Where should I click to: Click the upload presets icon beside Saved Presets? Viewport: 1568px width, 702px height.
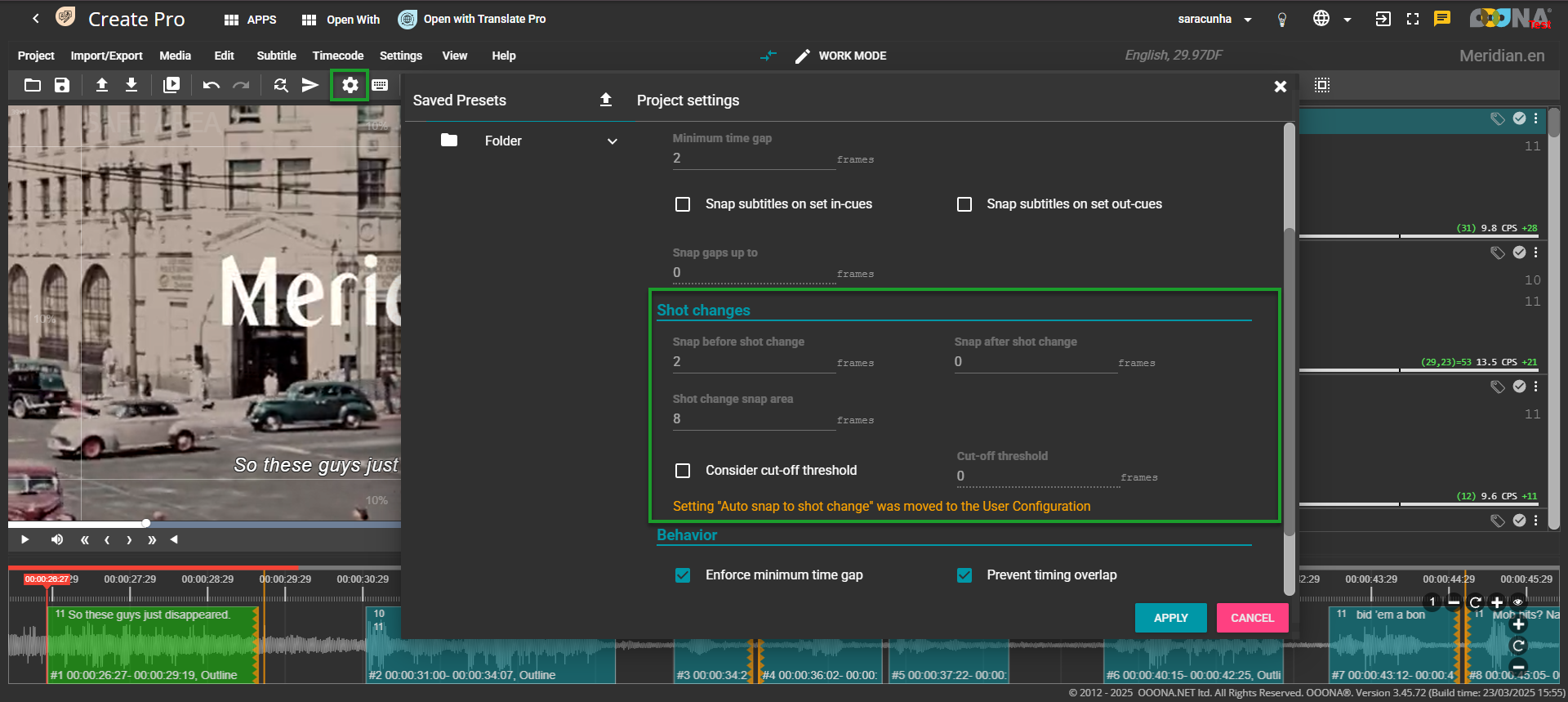pyautogui.click(x=605, y=100)
